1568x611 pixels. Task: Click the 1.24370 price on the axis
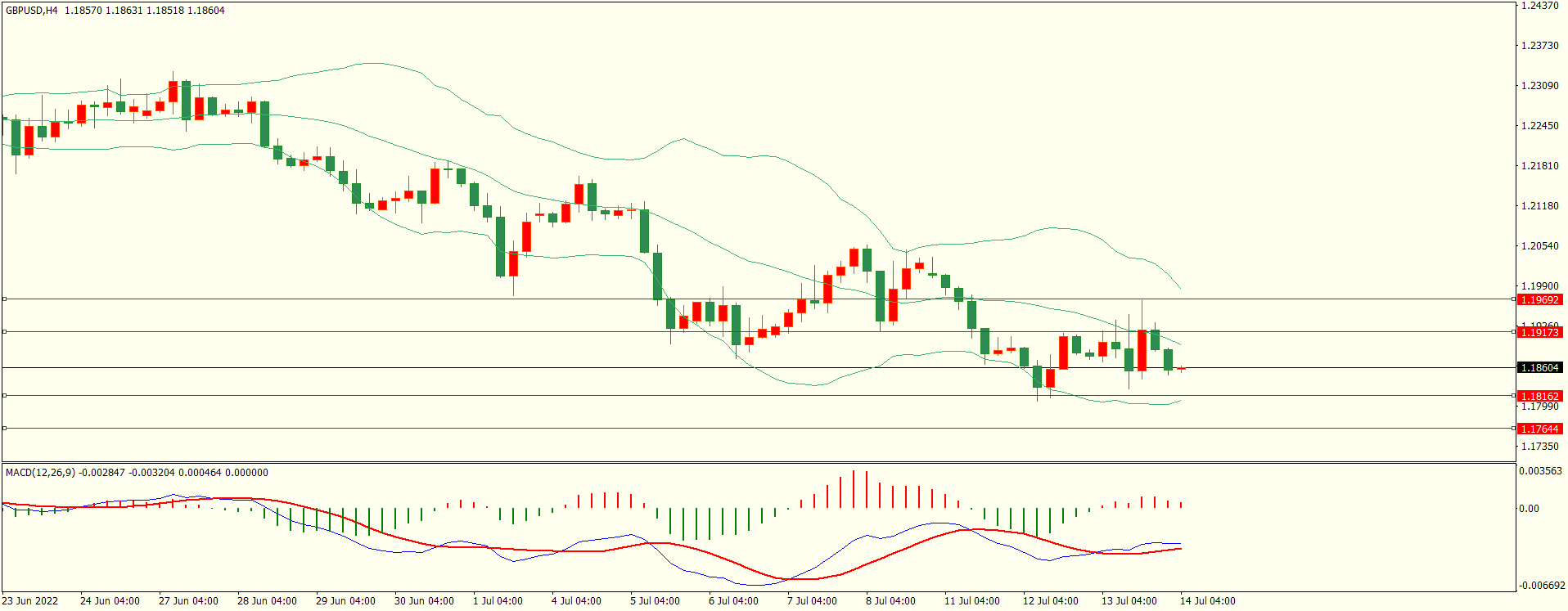(1539, 6)
